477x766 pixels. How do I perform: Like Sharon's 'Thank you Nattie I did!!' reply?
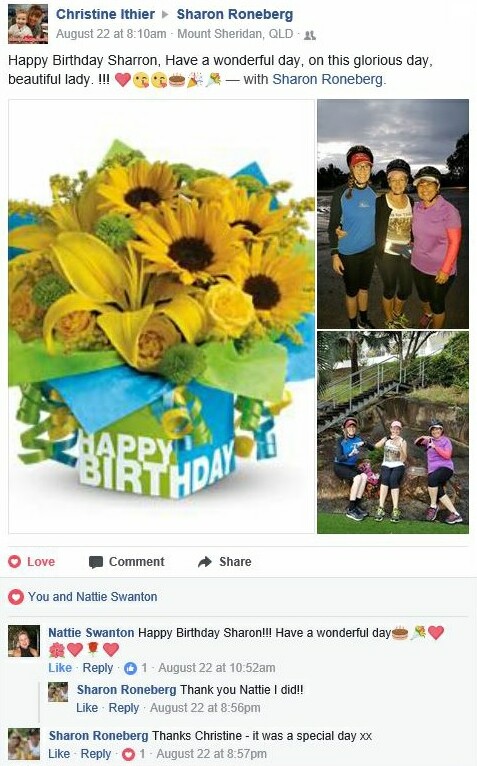tap(87, 708)
